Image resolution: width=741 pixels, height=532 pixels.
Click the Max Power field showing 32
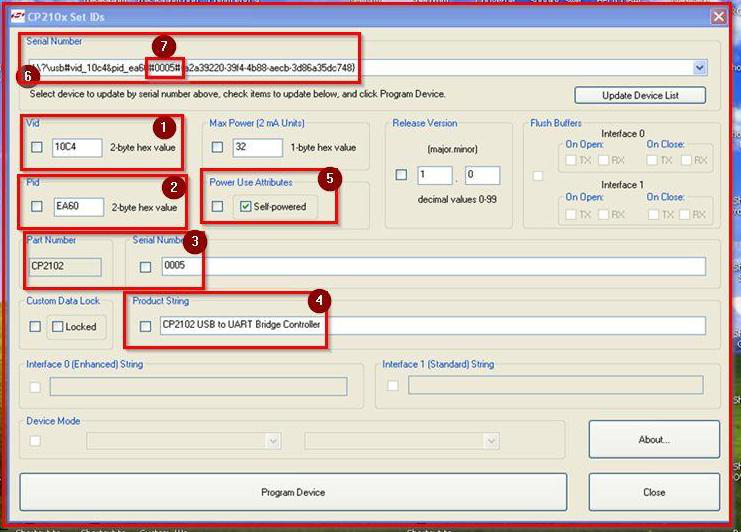click(258, 147)
